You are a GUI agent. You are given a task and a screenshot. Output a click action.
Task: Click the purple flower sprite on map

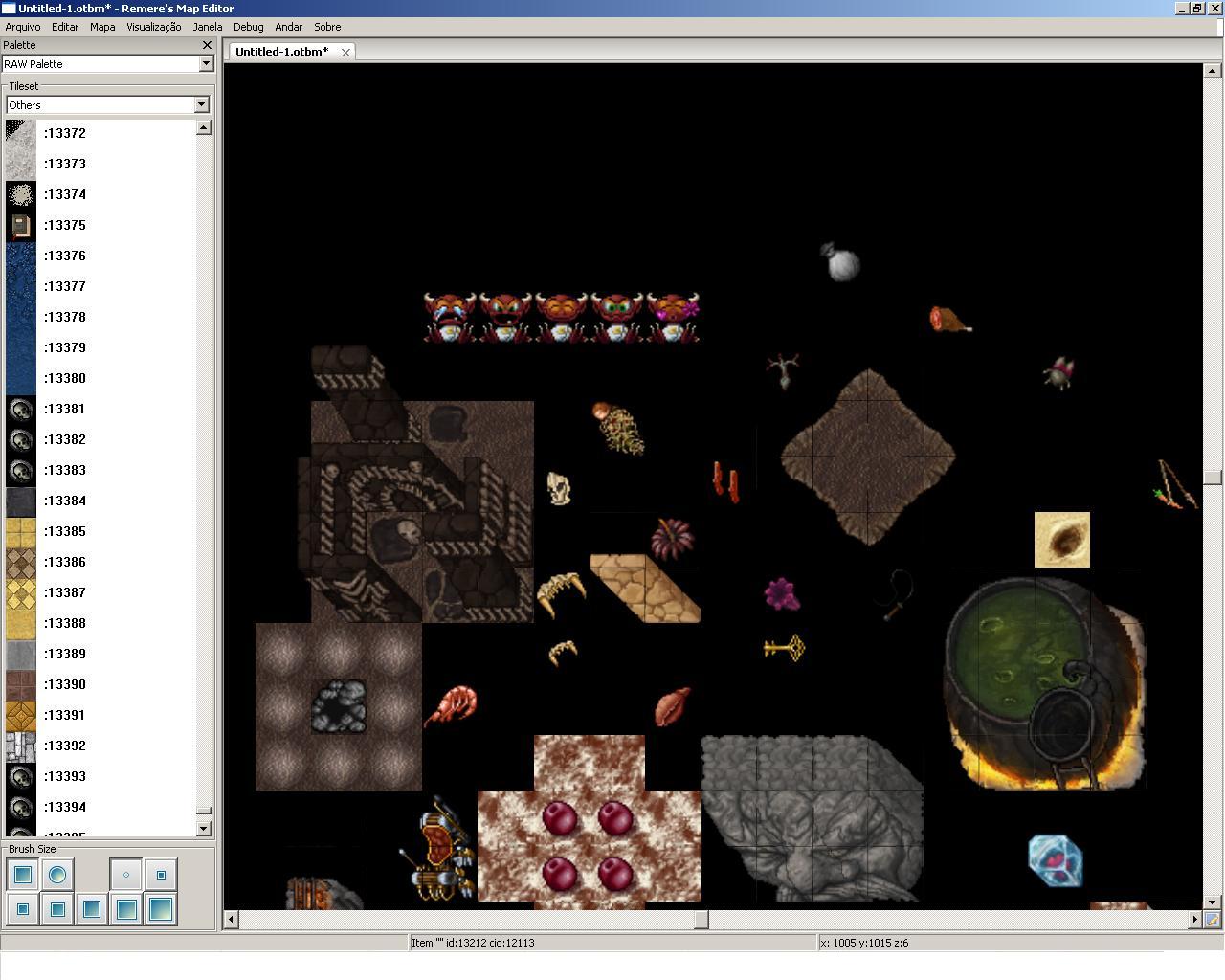coord(782,593)
